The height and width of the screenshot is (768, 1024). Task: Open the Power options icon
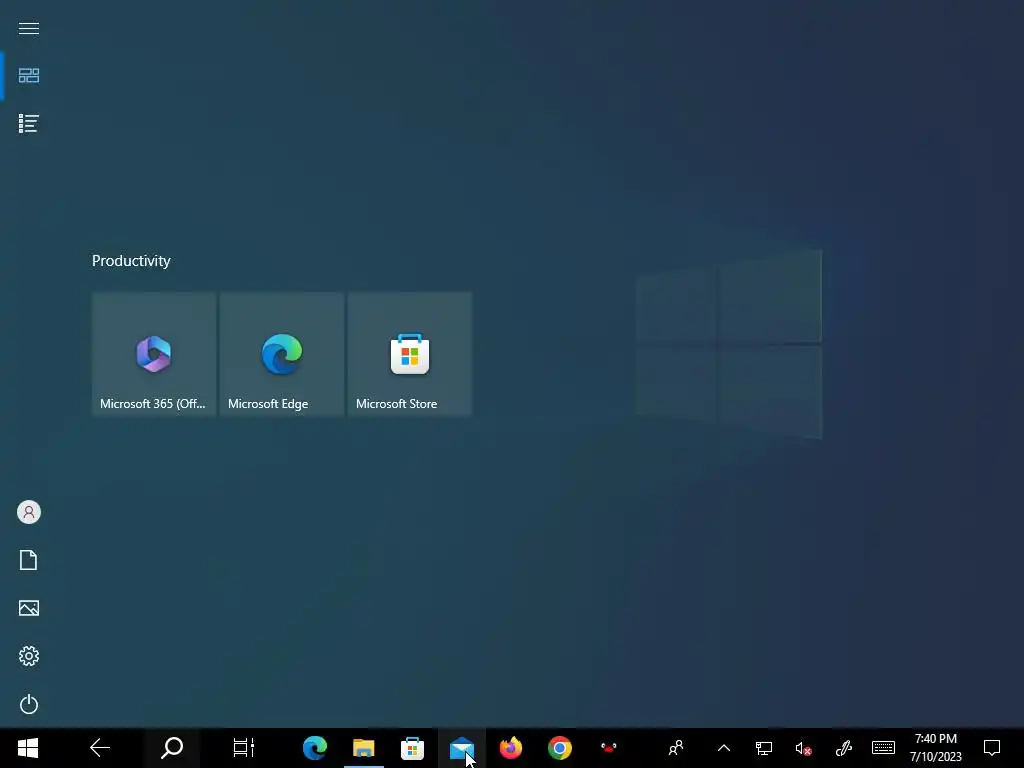tap(29, 704)
